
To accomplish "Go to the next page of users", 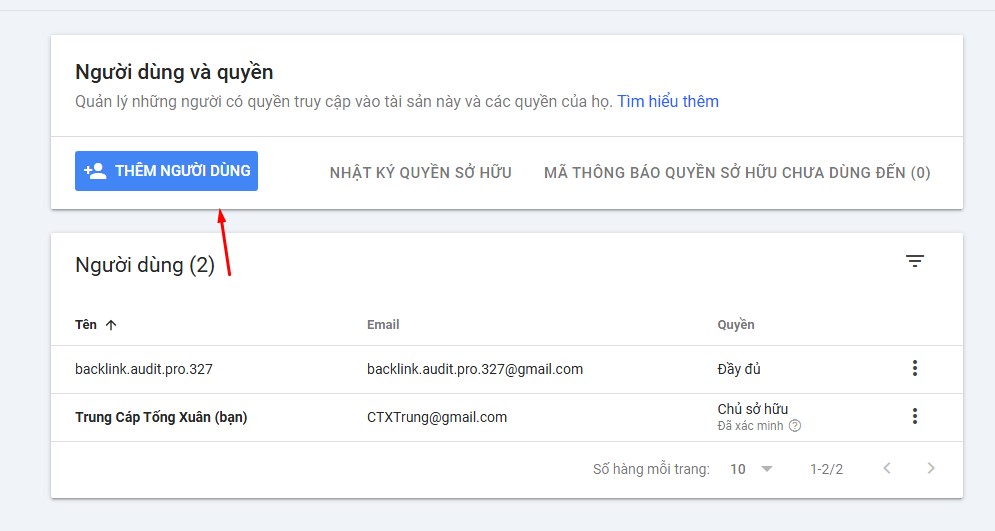I will coord(931,469).
